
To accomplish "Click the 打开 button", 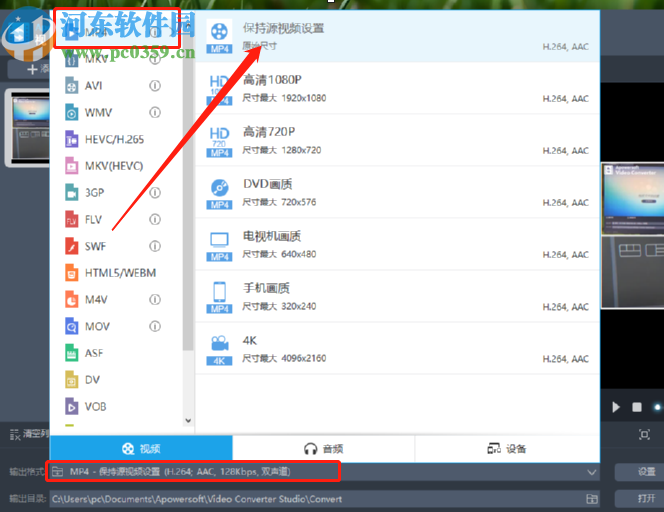I will (640, 499).
